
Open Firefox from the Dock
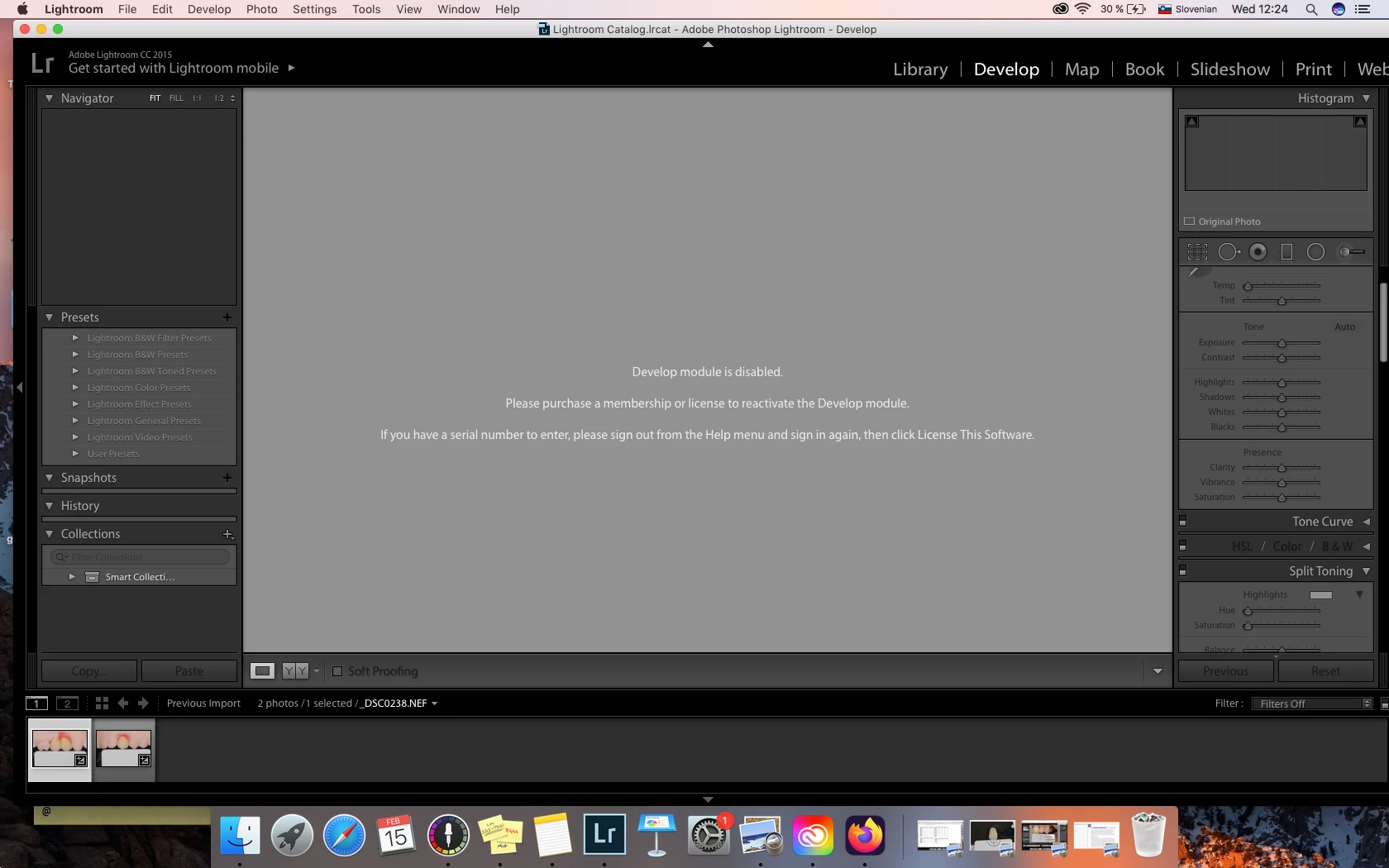(865, 835)
